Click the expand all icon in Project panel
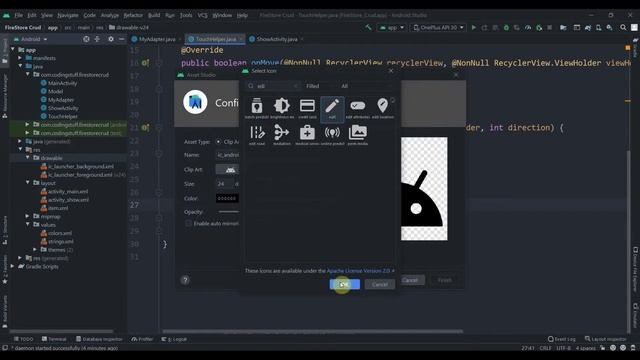The width and height of the screenshot is (640, 360). click(97, 39)
